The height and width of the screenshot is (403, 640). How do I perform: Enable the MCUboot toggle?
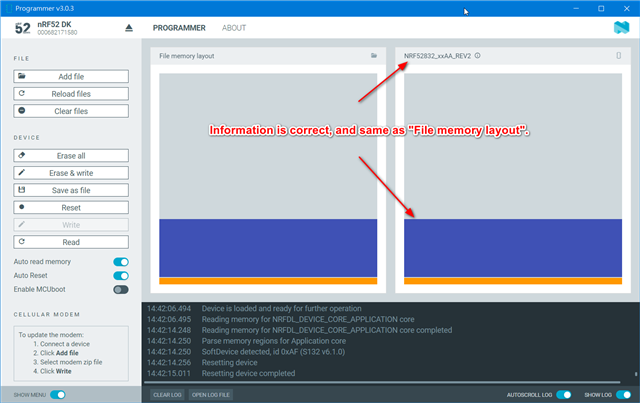(121, 289)
